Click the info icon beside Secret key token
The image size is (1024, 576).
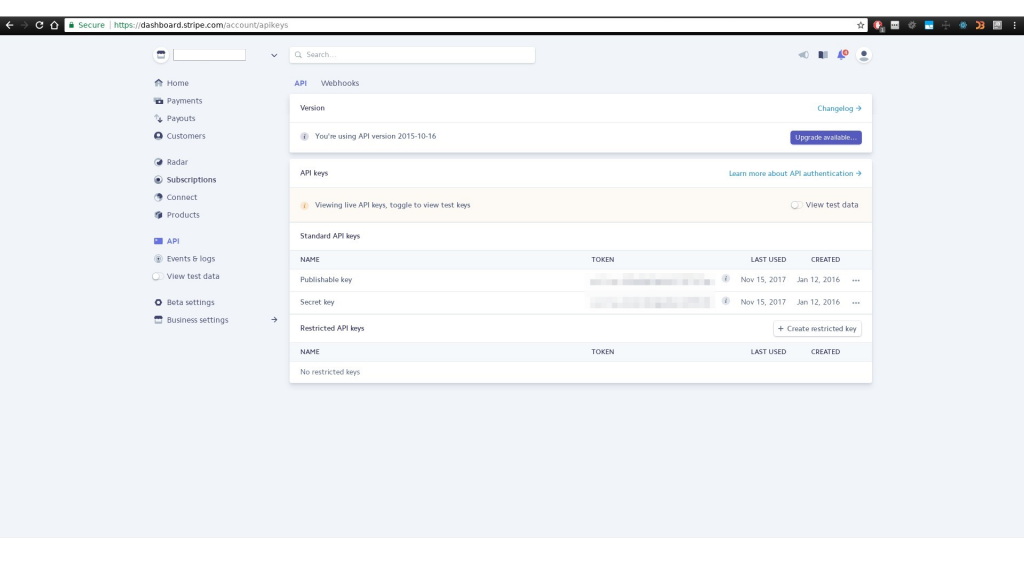pos(725,302)
